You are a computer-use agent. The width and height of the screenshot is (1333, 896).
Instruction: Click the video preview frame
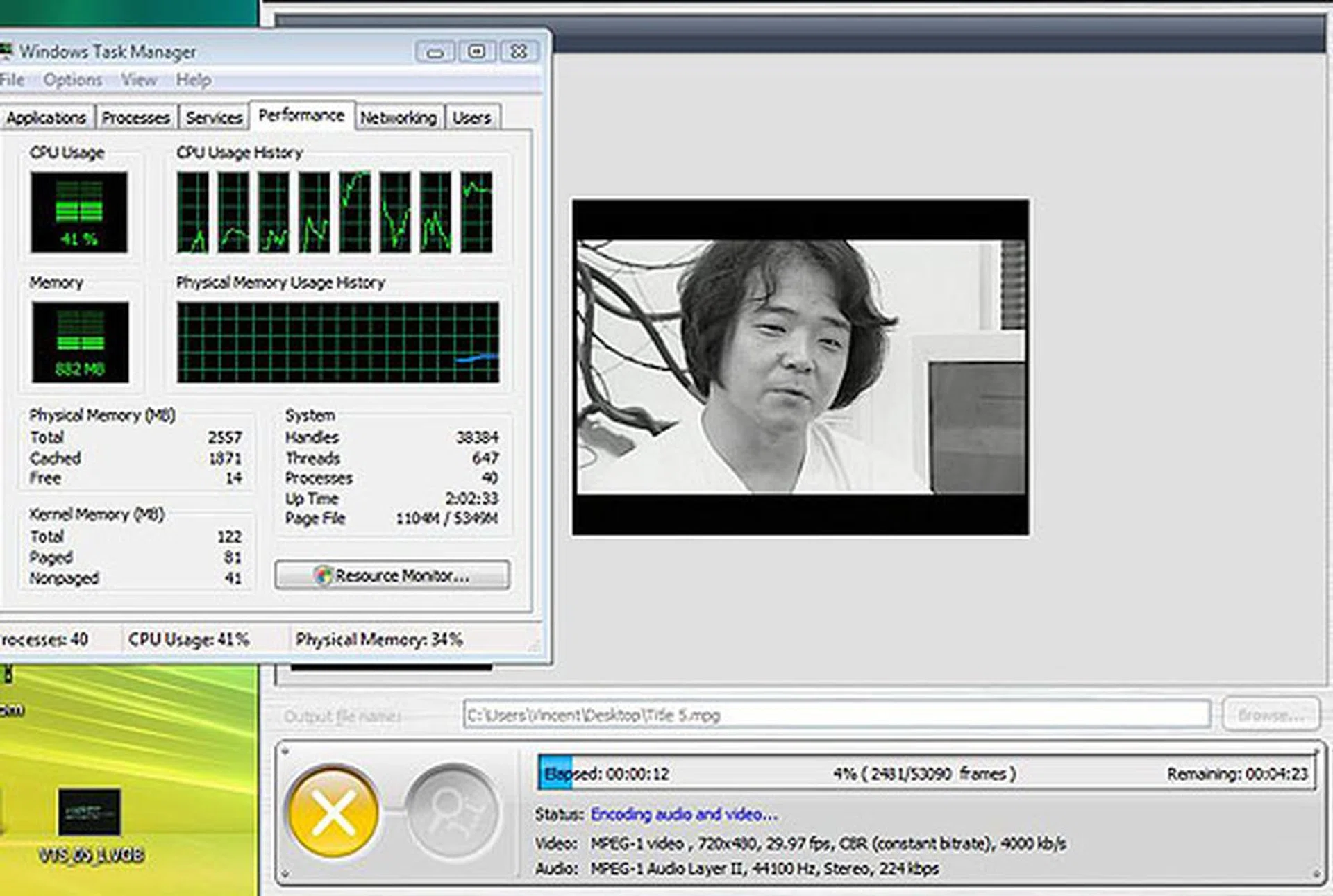tap(800, 367)
